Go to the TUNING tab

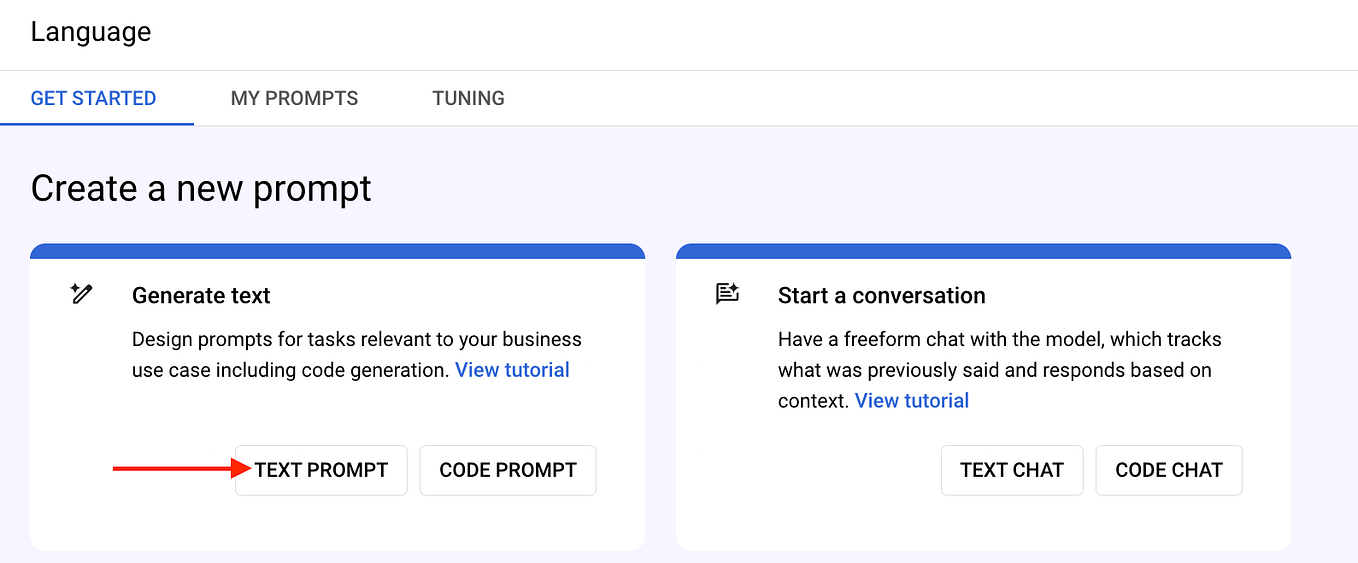[x=468, y=98]
